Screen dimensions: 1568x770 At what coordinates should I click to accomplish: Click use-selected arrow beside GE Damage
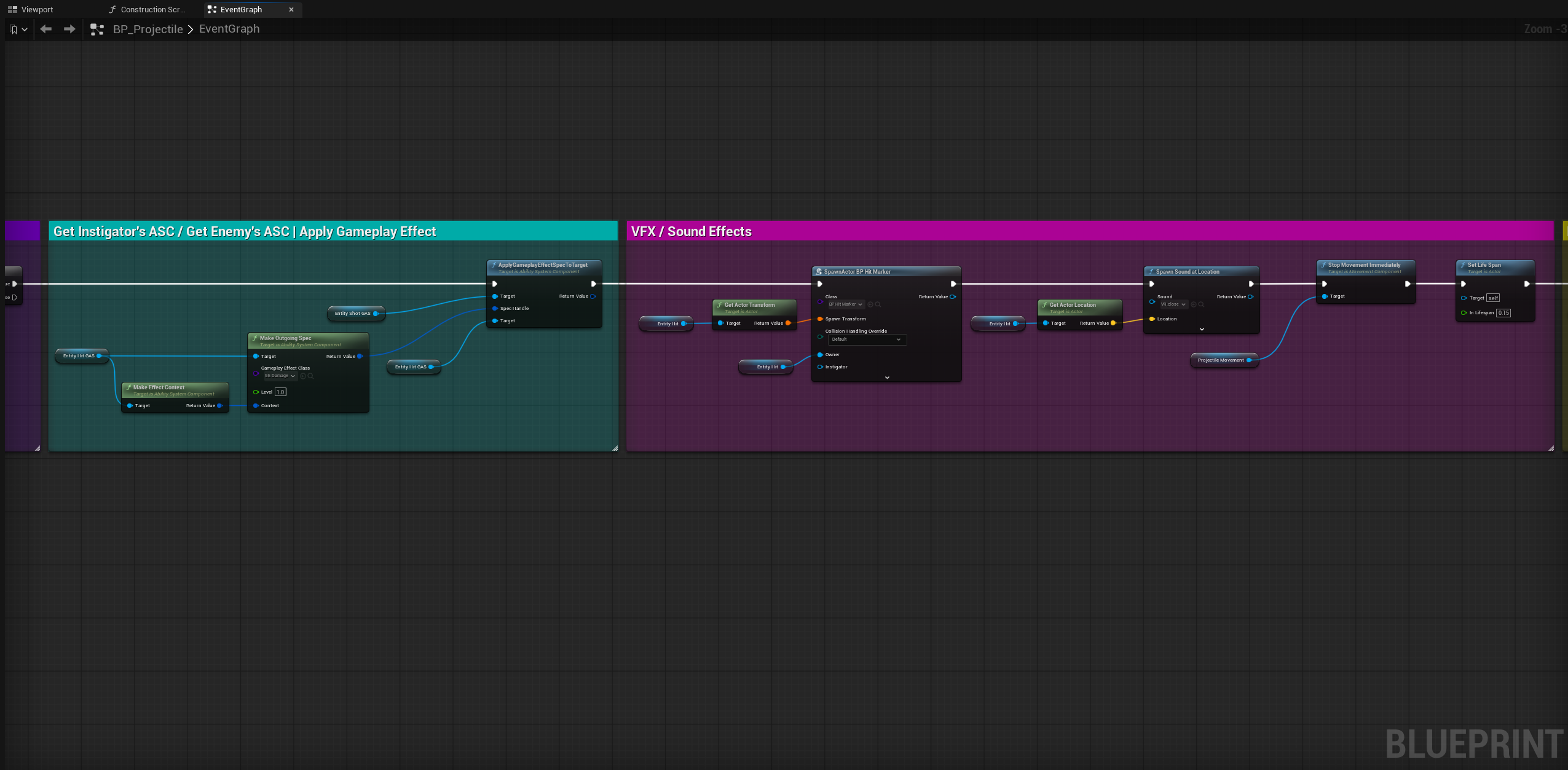(x=303, y=376)
